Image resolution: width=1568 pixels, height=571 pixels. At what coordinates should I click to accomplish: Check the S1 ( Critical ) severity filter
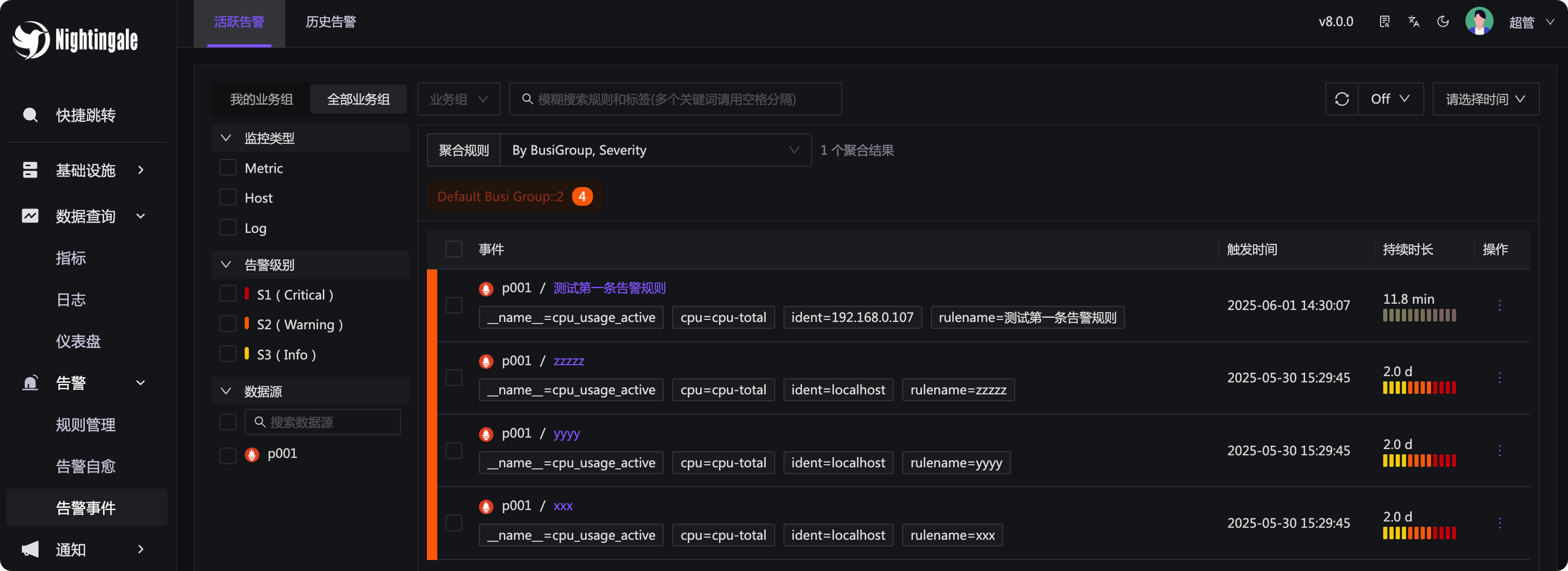click(x=227, y=294)
